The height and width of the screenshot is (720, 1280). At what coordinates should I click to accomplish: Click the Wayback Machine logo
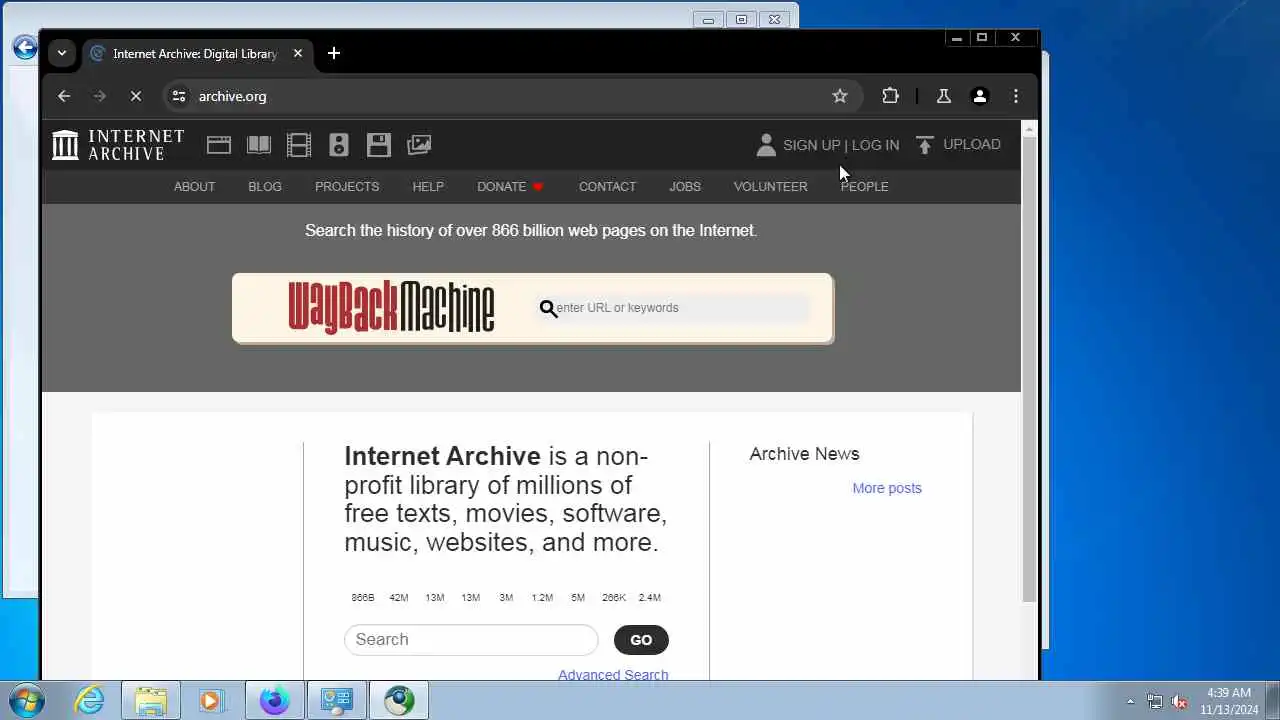391,307
